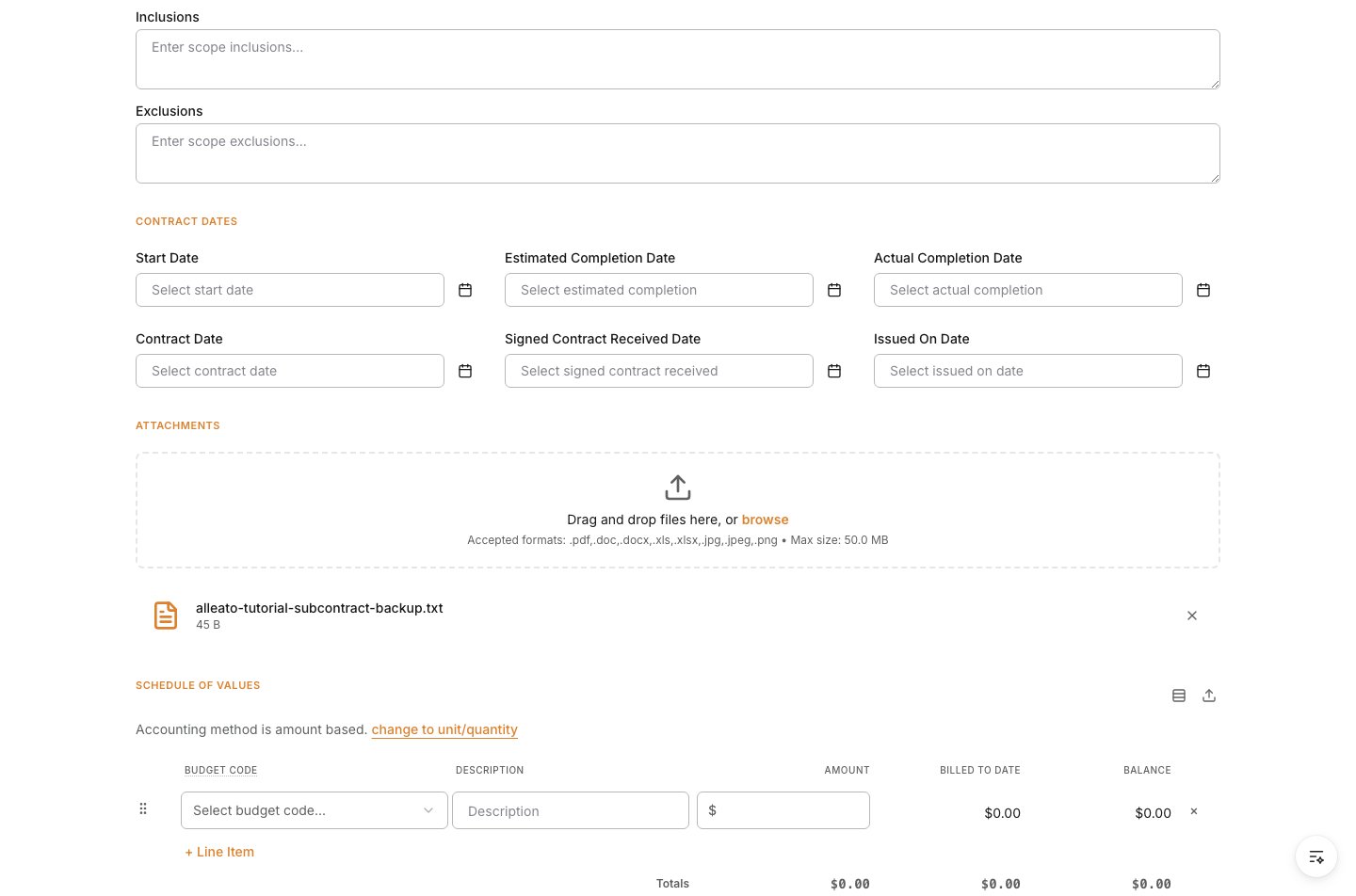1356x896 pixels.
Task: Add a new Line Item
Action: tap(219, 852)
